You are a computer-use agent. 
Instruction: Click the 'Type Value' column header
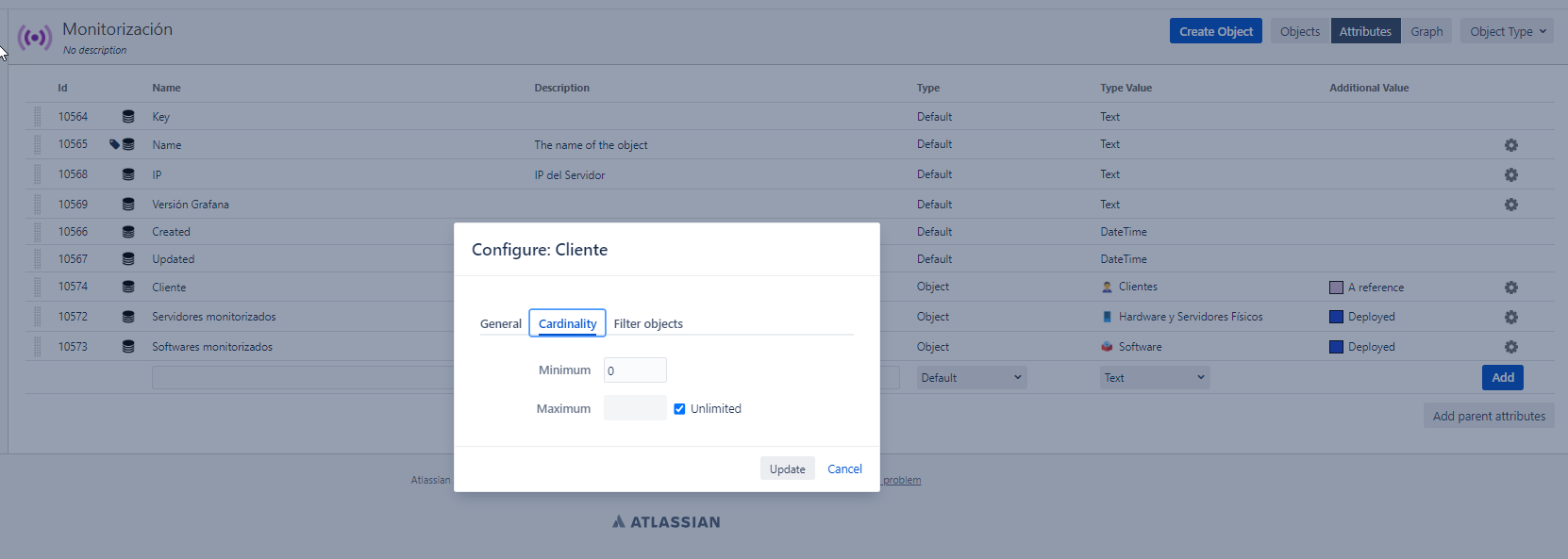click(x=1126, y=88)
